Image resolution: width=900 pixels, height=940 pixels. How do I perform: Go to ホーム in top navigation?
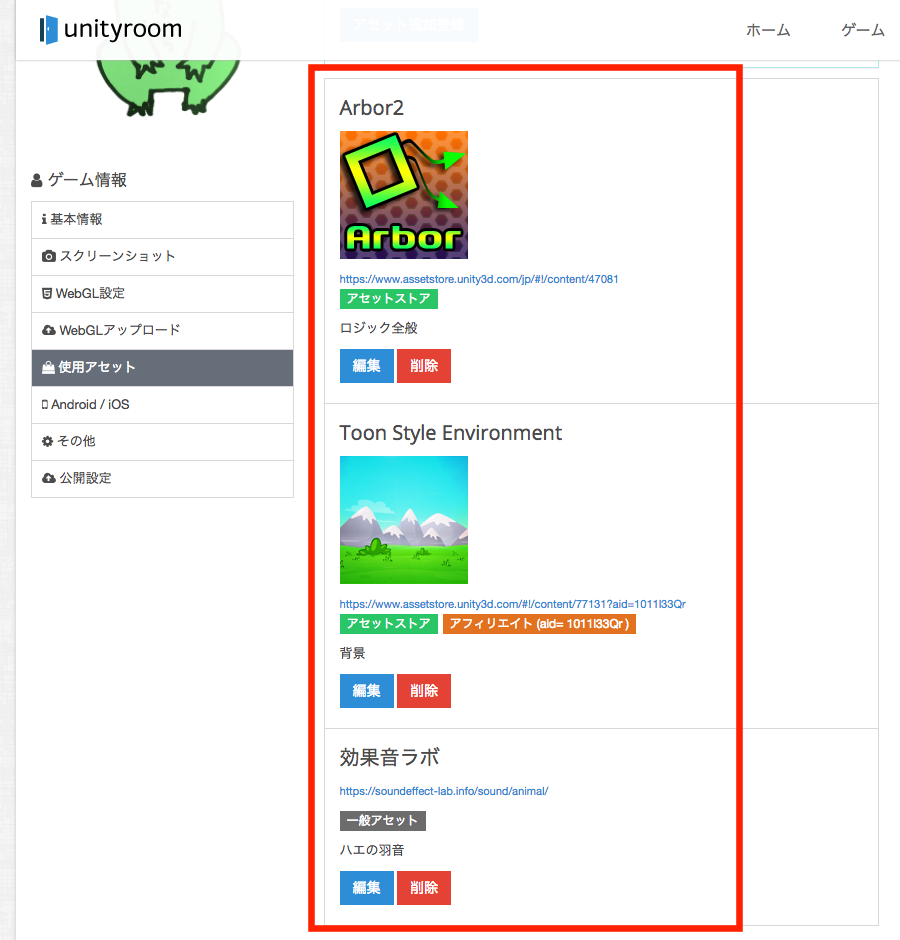767,30
